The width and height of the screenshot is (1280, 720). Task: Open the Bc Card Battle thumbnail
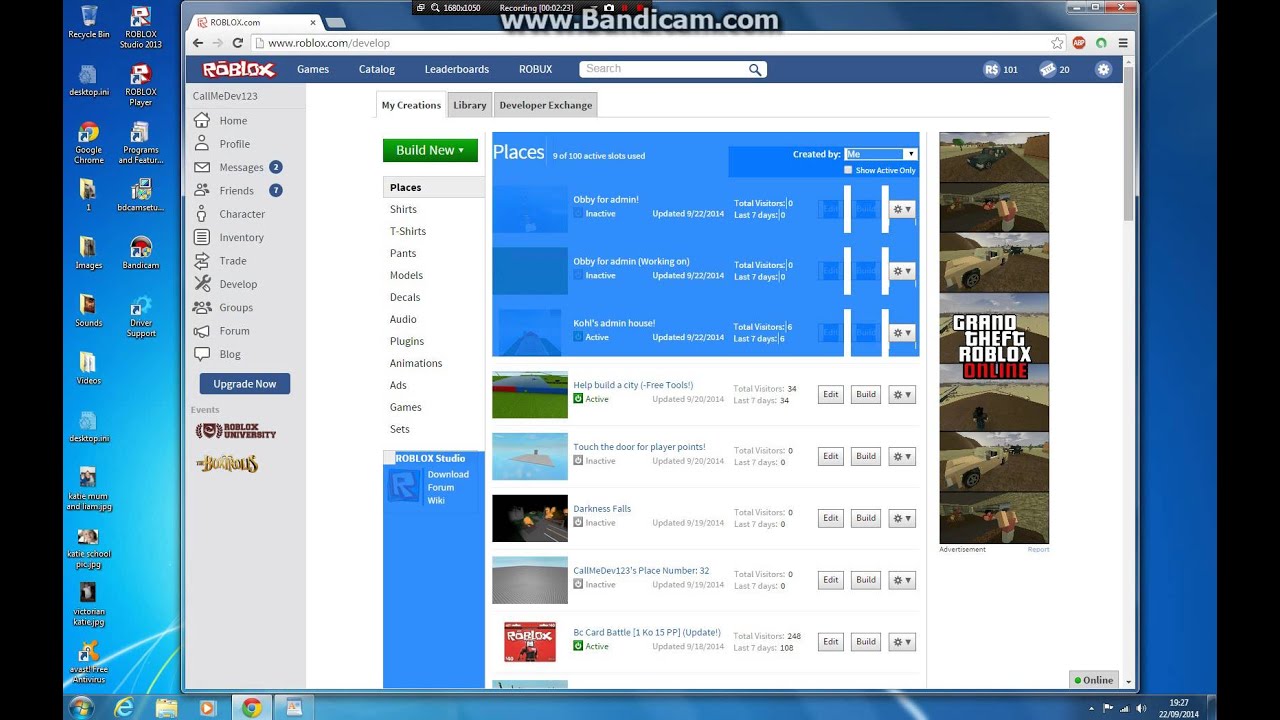pyautogui.click(x=530, y=642)
